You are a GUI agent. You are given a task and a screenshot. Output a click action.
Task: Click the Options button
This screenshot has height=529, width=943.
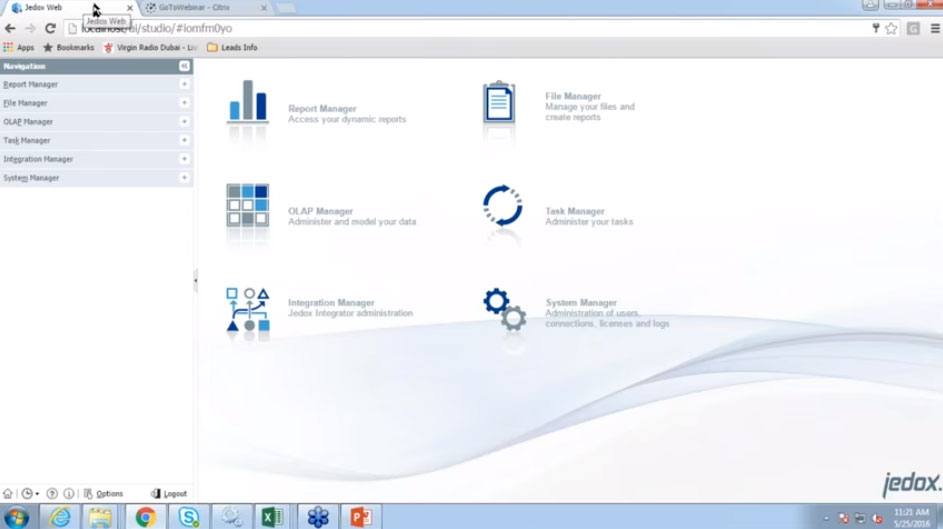[x=104, y=494]
